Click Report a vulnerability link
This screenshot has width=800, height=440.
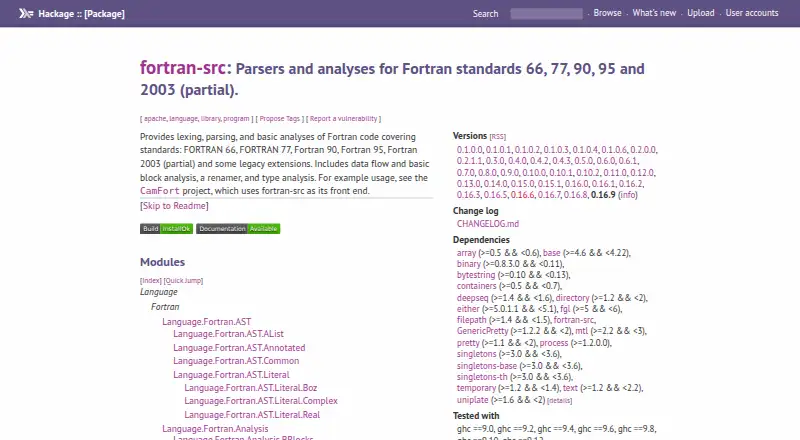[x=343, y=118]
